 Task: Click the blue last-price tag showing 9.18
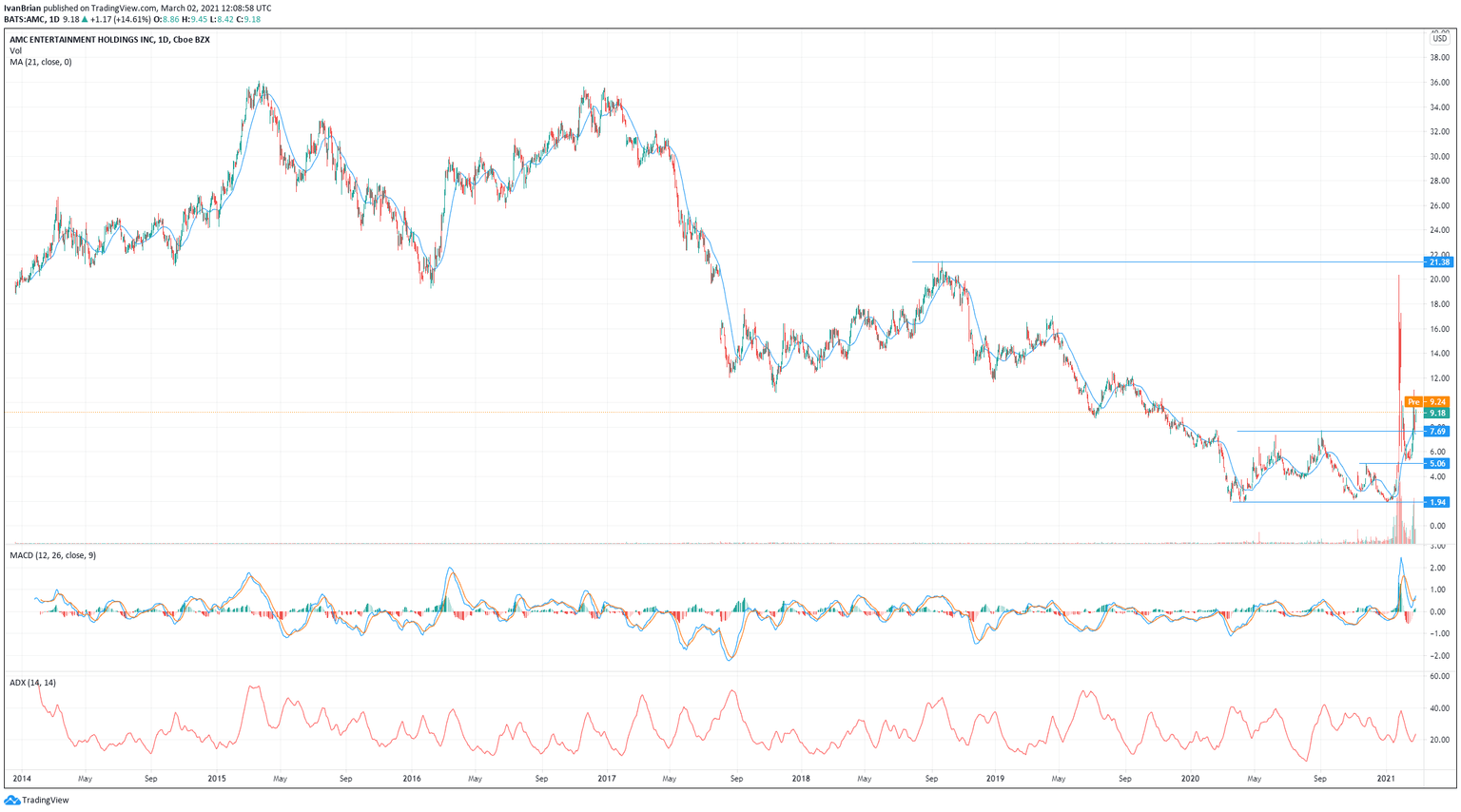point(1439,415)
